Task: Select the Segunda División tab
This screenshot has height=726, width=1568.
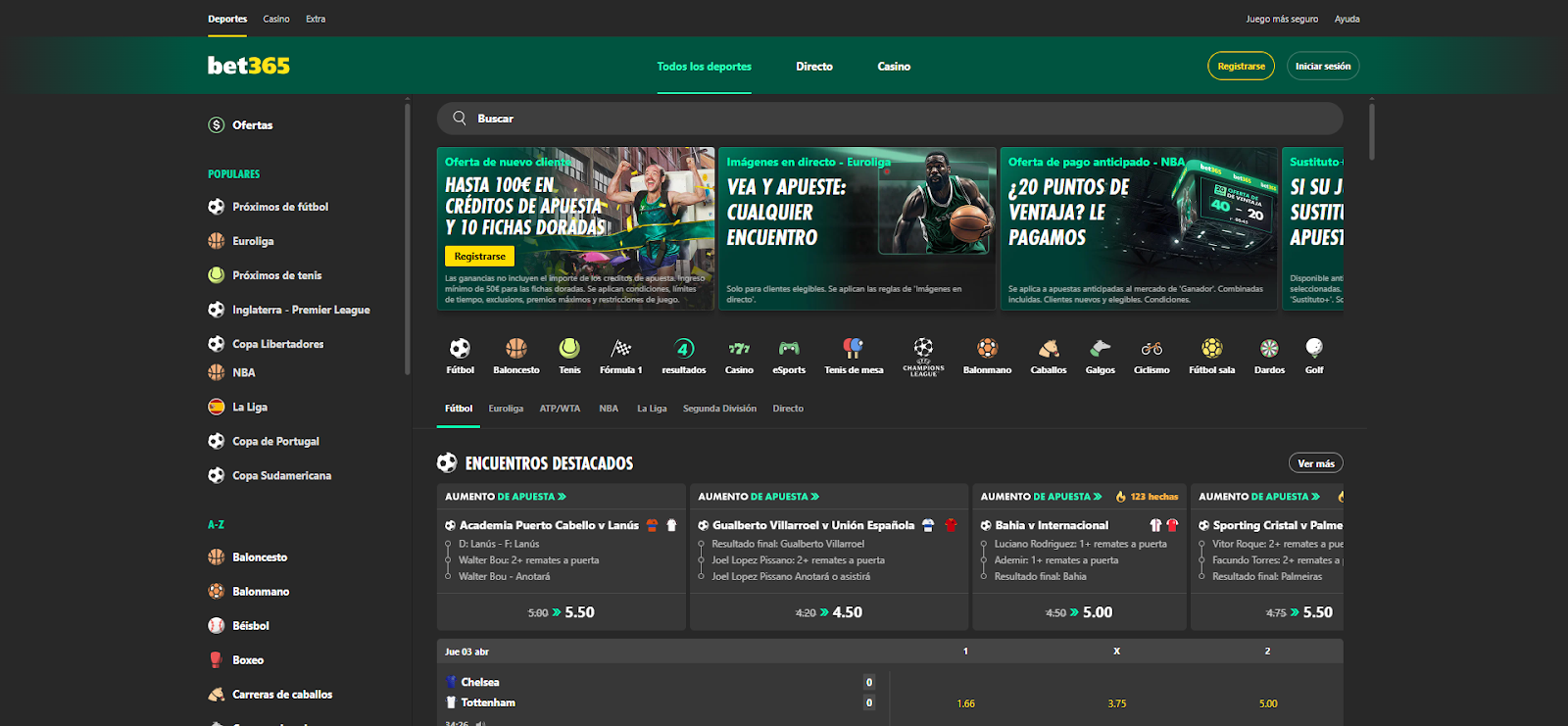Action: point(719,409)
